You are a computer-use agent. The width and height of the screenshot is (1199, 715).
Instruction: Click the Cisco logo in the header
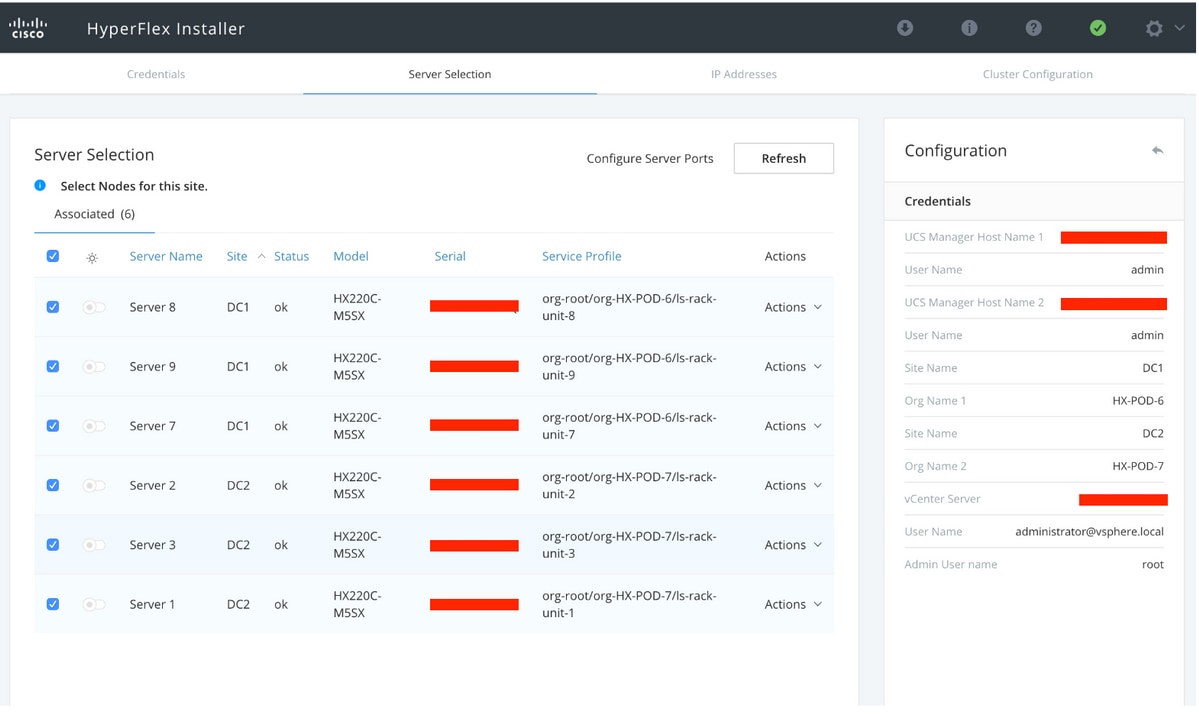tap(28, 28)
